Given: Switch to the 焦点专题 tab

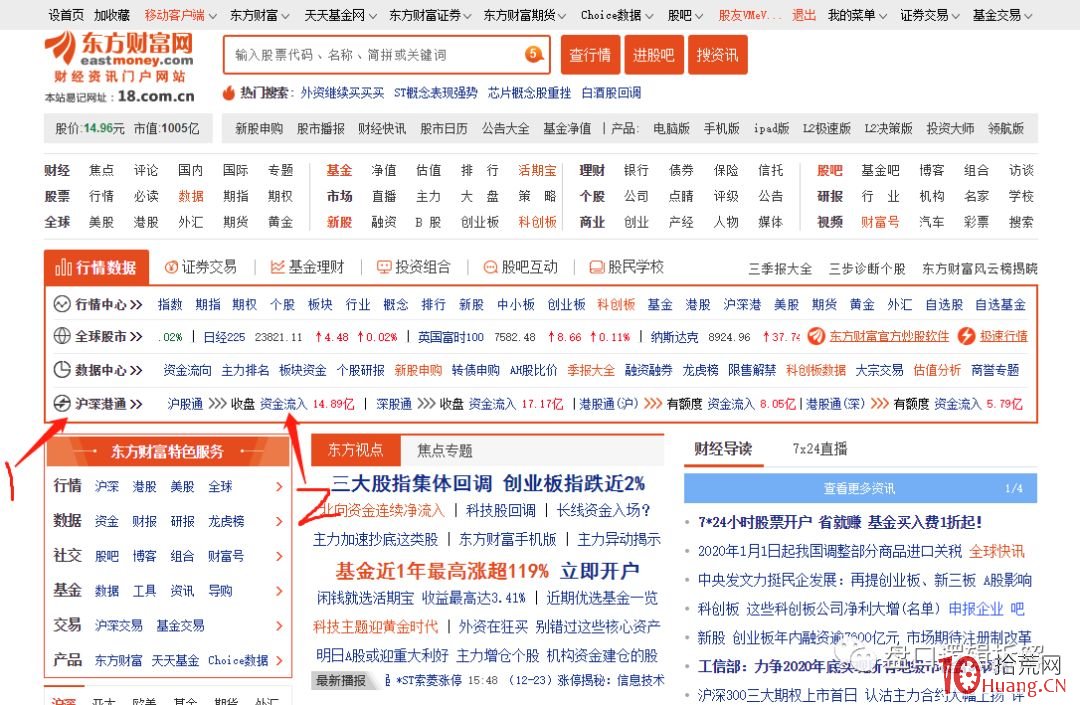Looking at the screenshot, I should point(445,451).
